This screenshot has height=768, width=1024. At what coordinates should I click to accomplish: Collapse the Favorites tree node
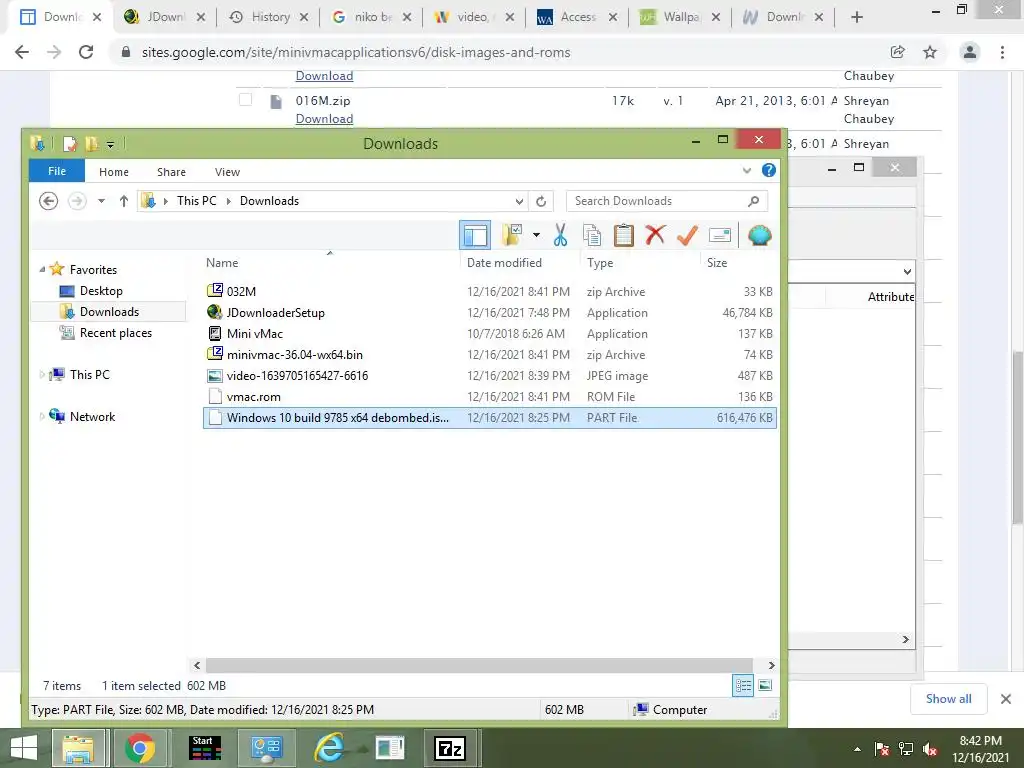pos(42,269)
